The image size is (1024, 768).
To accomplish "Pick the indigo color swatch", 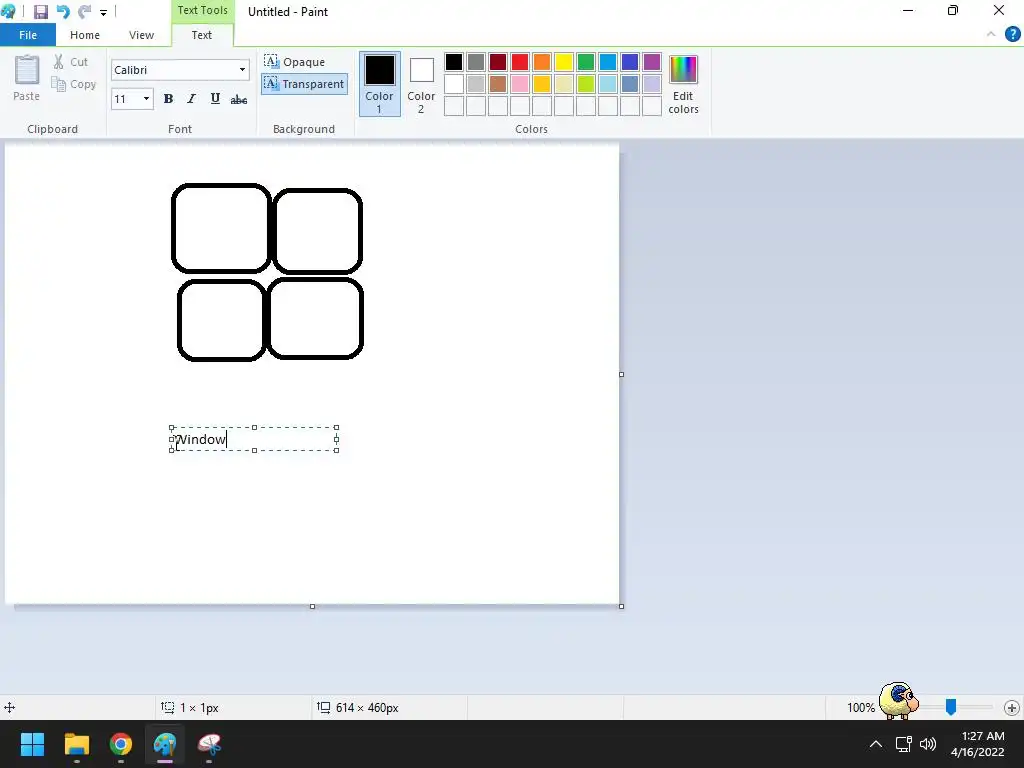I will pyautogui.click(x=630, y=62).
